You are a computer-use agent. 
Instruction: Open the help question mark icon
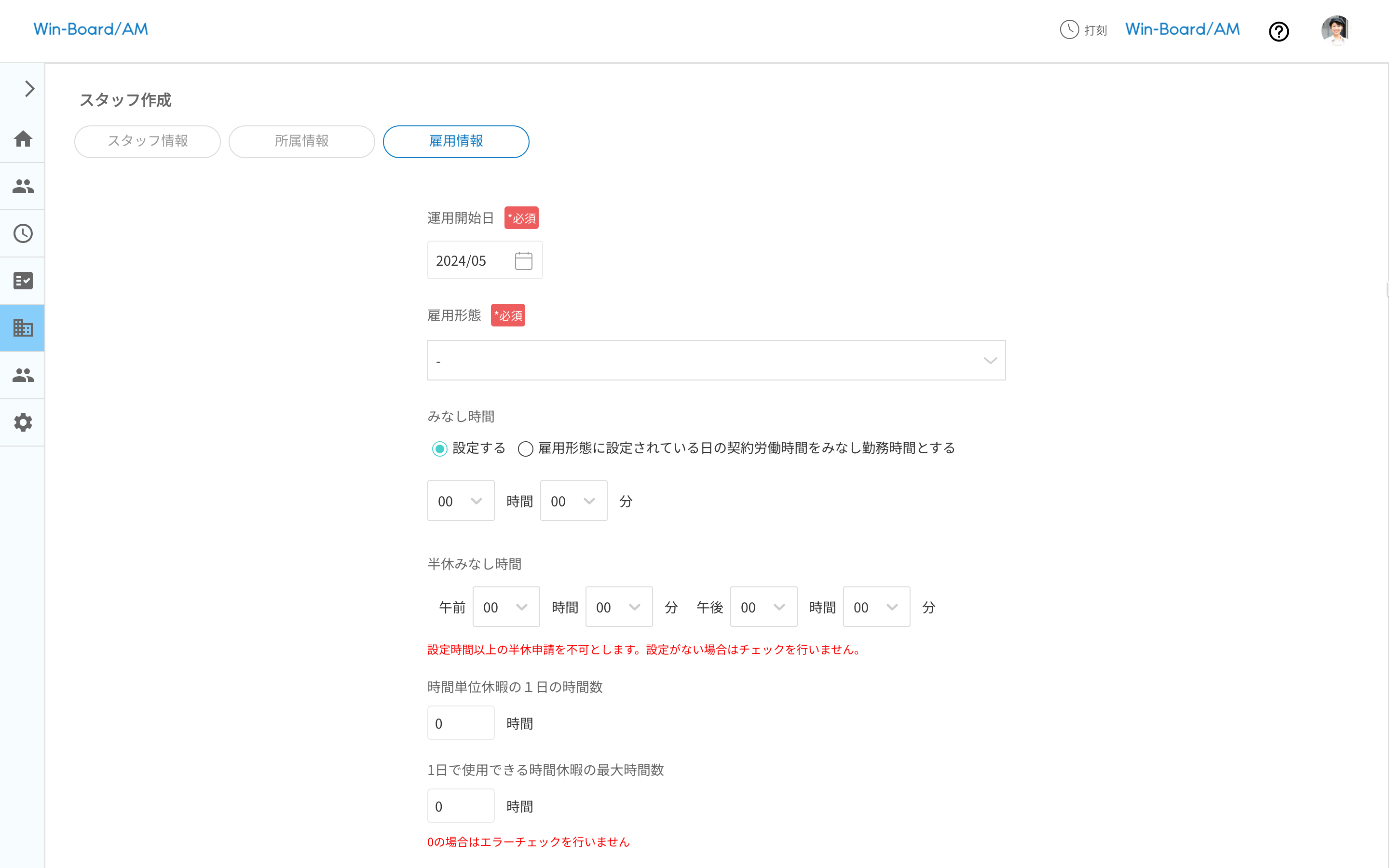[x=1279, y=31]
